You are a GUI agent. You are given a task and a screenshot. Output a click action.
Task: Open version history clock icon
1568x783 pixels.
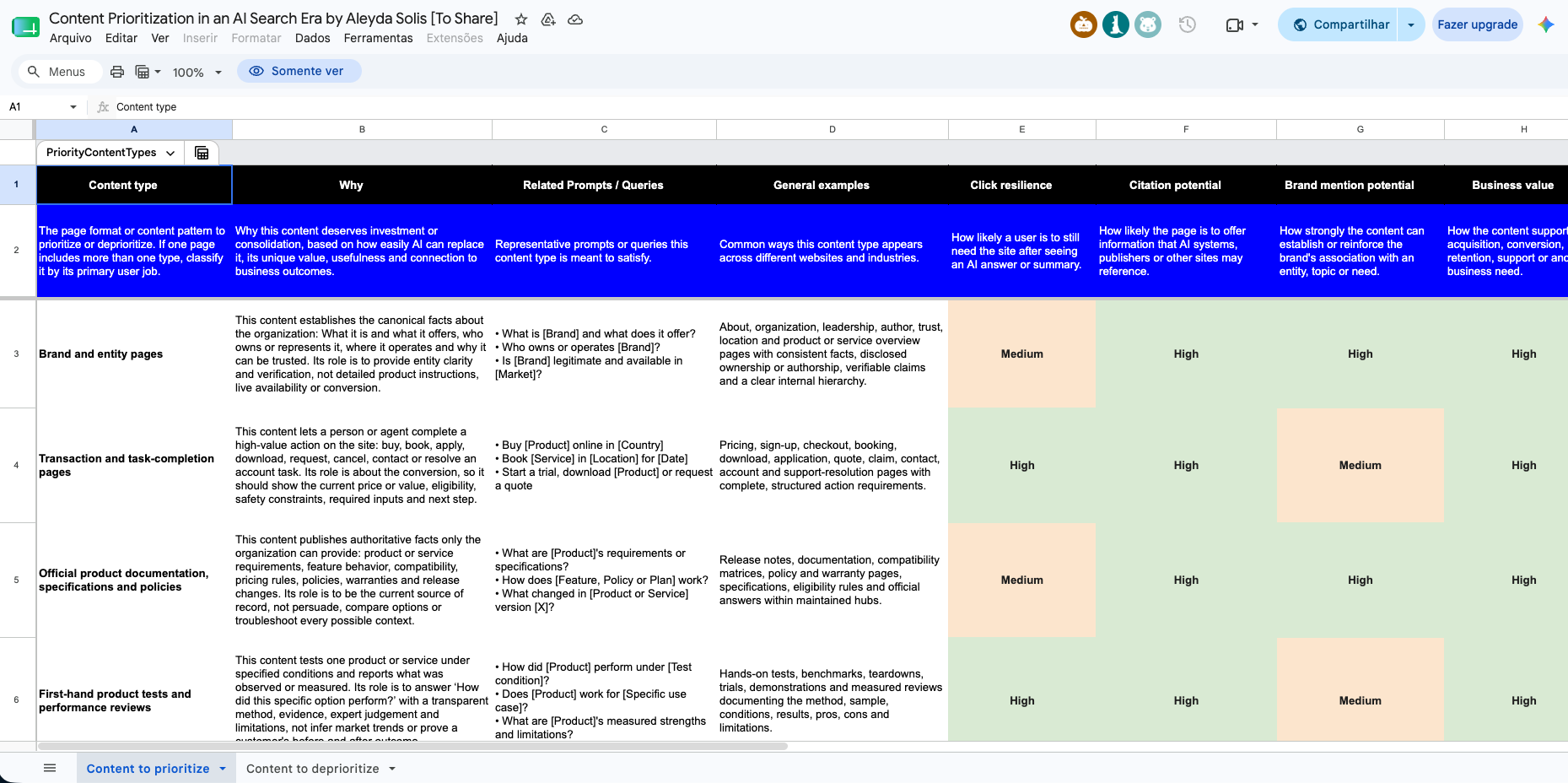click(1188, 24)
